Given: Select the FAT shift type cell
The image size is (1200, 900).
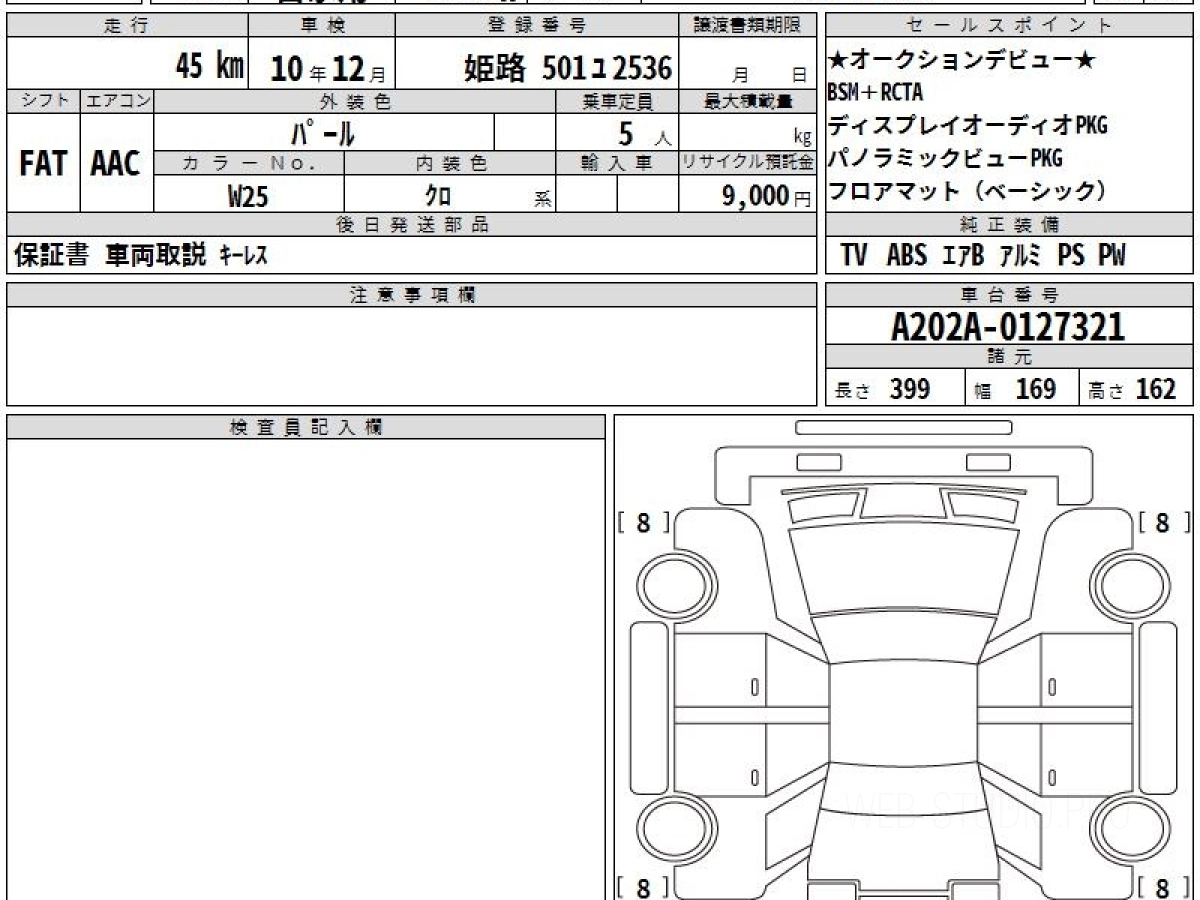Looking at the screenshot, I should point(43,163).
